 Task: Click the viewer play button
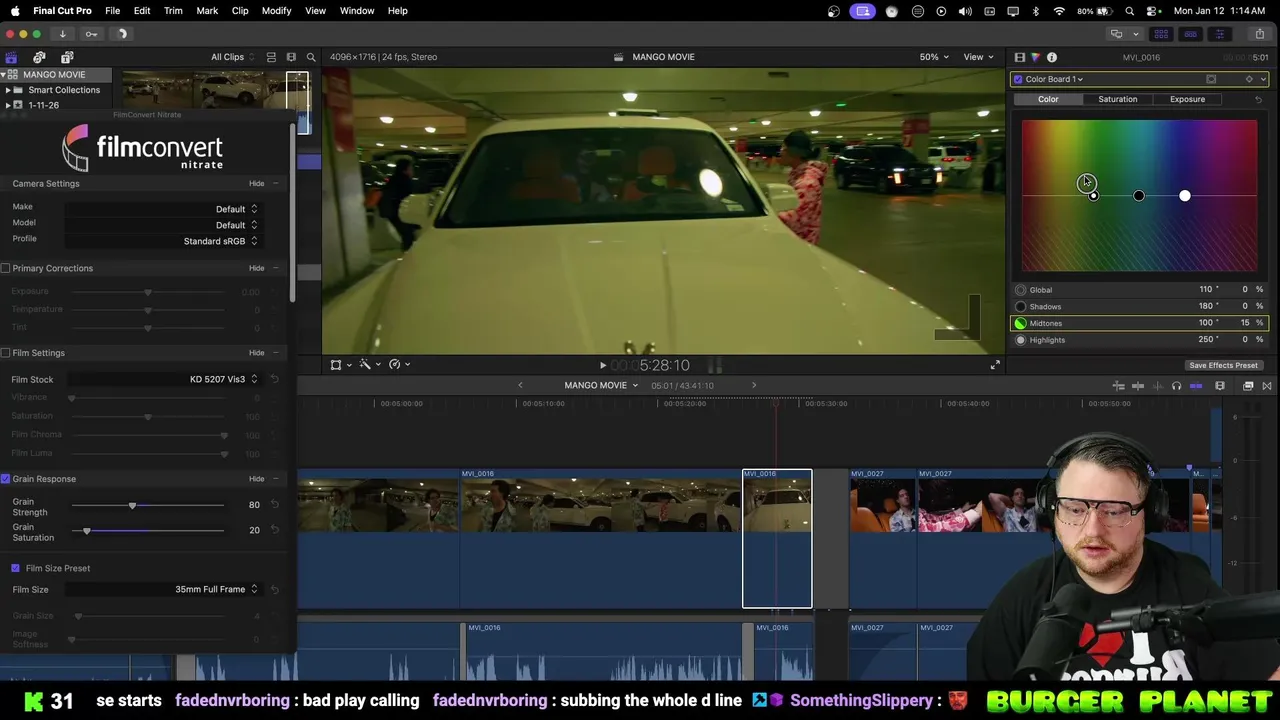tap(602, 366)
